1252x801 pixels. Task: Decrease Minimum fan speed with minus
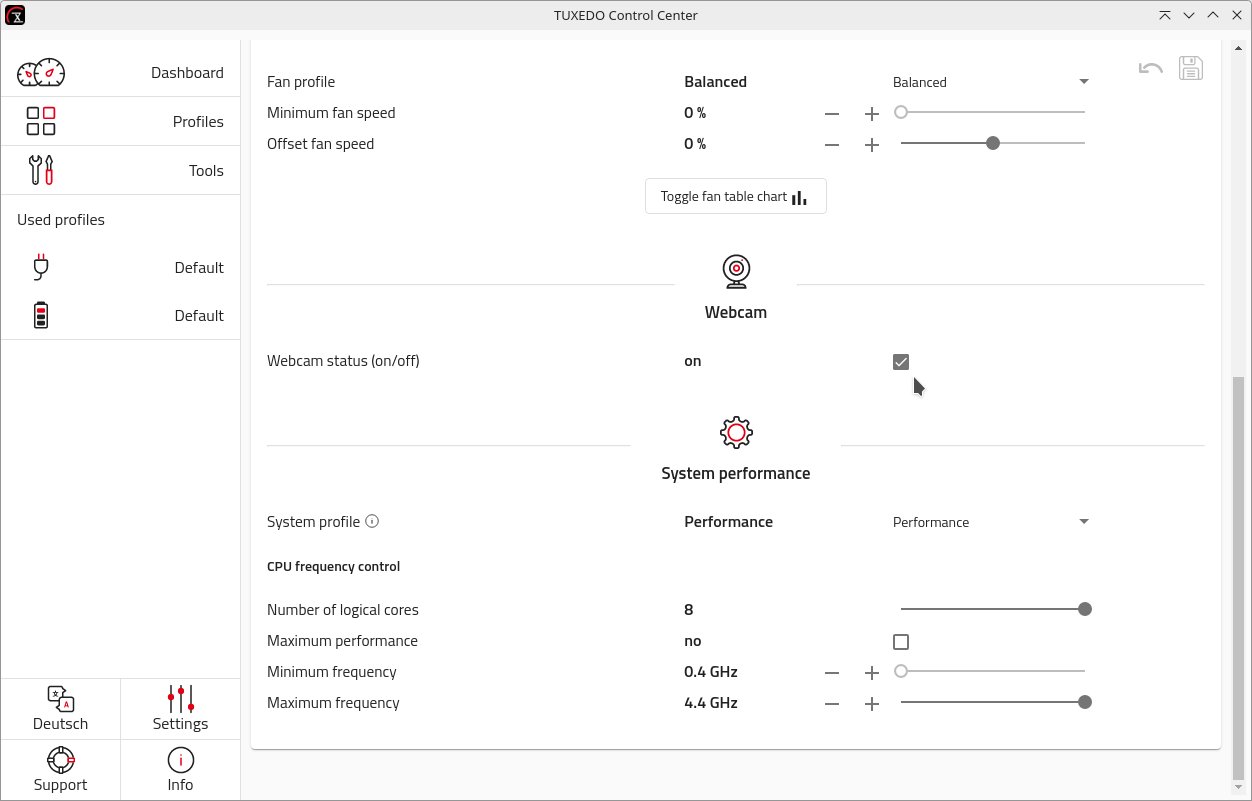832,114
